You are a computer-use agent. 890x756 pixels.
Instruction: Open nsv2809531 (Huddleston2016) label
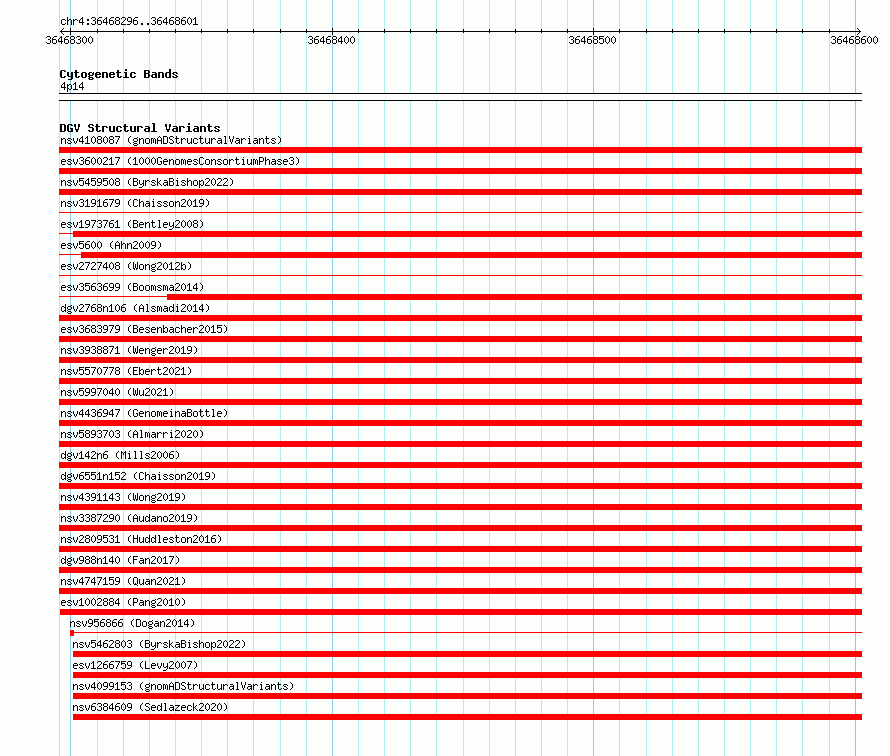[x=141, y=539]
